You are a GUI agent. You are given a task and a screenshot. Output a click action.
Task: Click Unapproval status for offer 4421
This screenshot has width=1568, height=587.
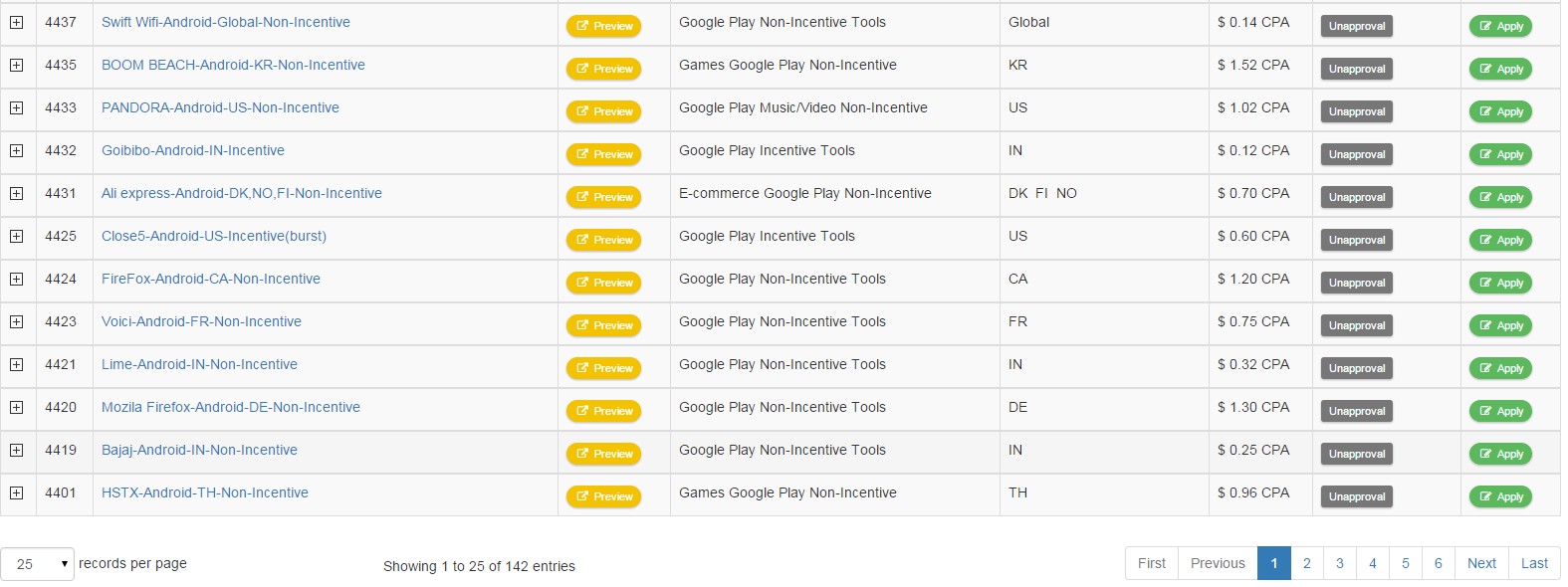[x=1356, y=368]
